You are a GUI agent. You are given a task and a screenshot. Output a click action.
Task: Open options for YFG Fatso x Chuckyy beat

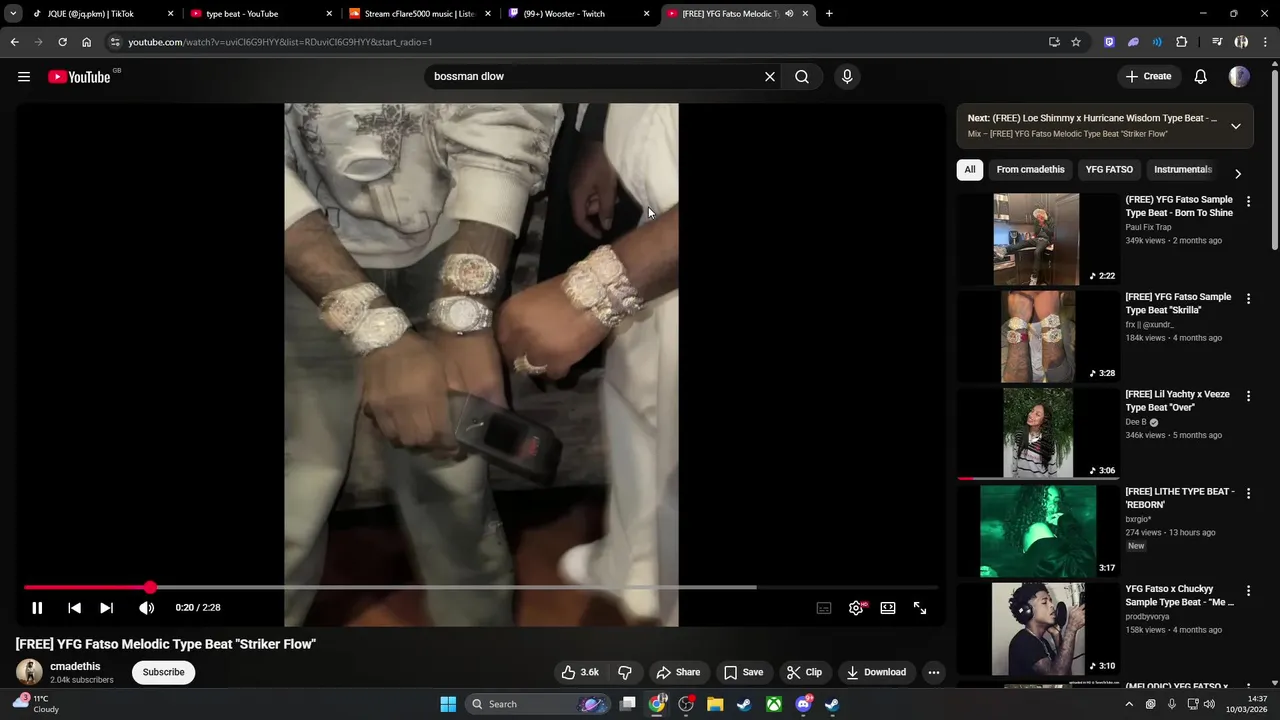coord(1248,591)
